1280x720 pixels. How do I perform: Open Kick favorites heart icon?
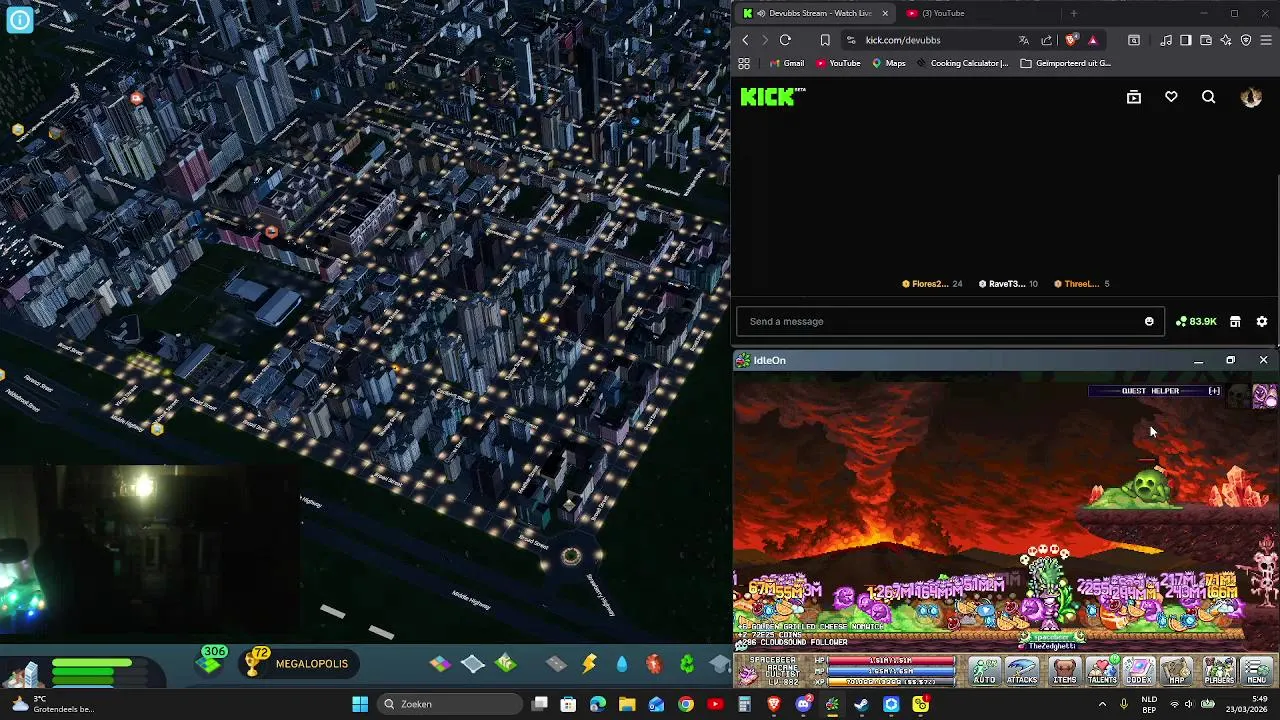1171,97
